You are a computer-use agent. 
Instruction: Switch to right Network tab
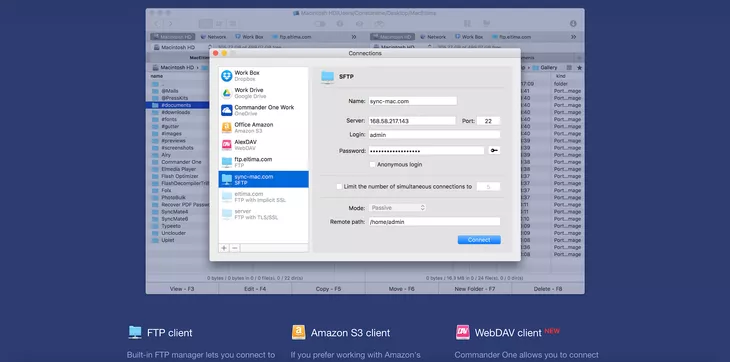coord(433,37)
